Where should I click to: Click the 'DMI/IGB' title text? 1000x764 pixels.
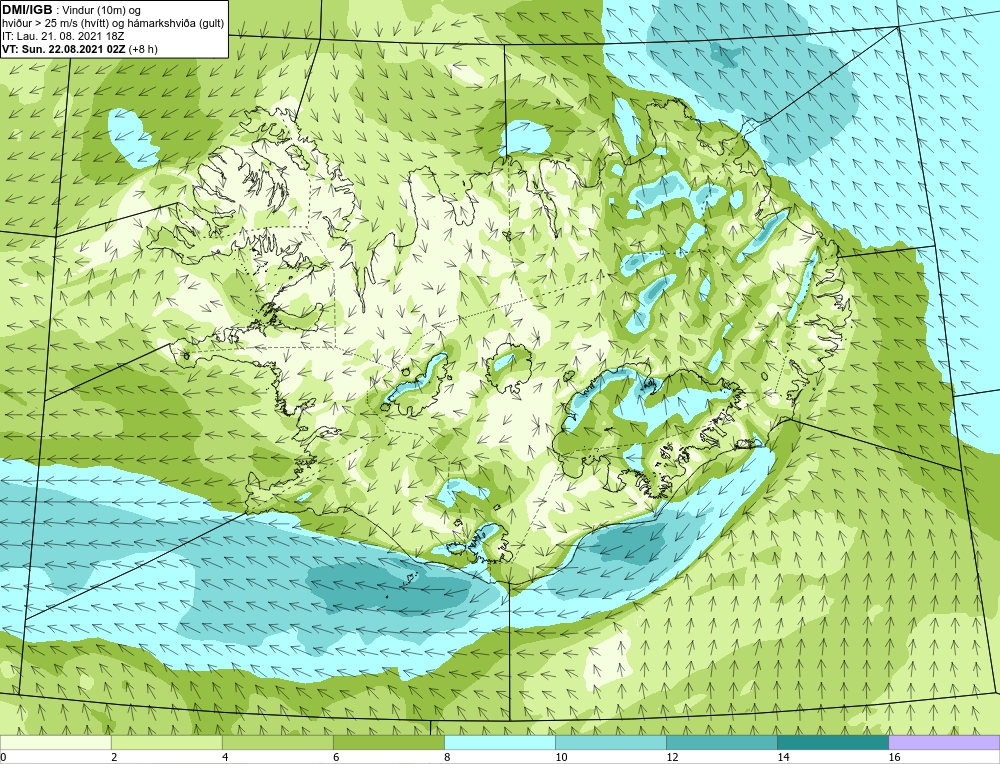click(27, 10)
